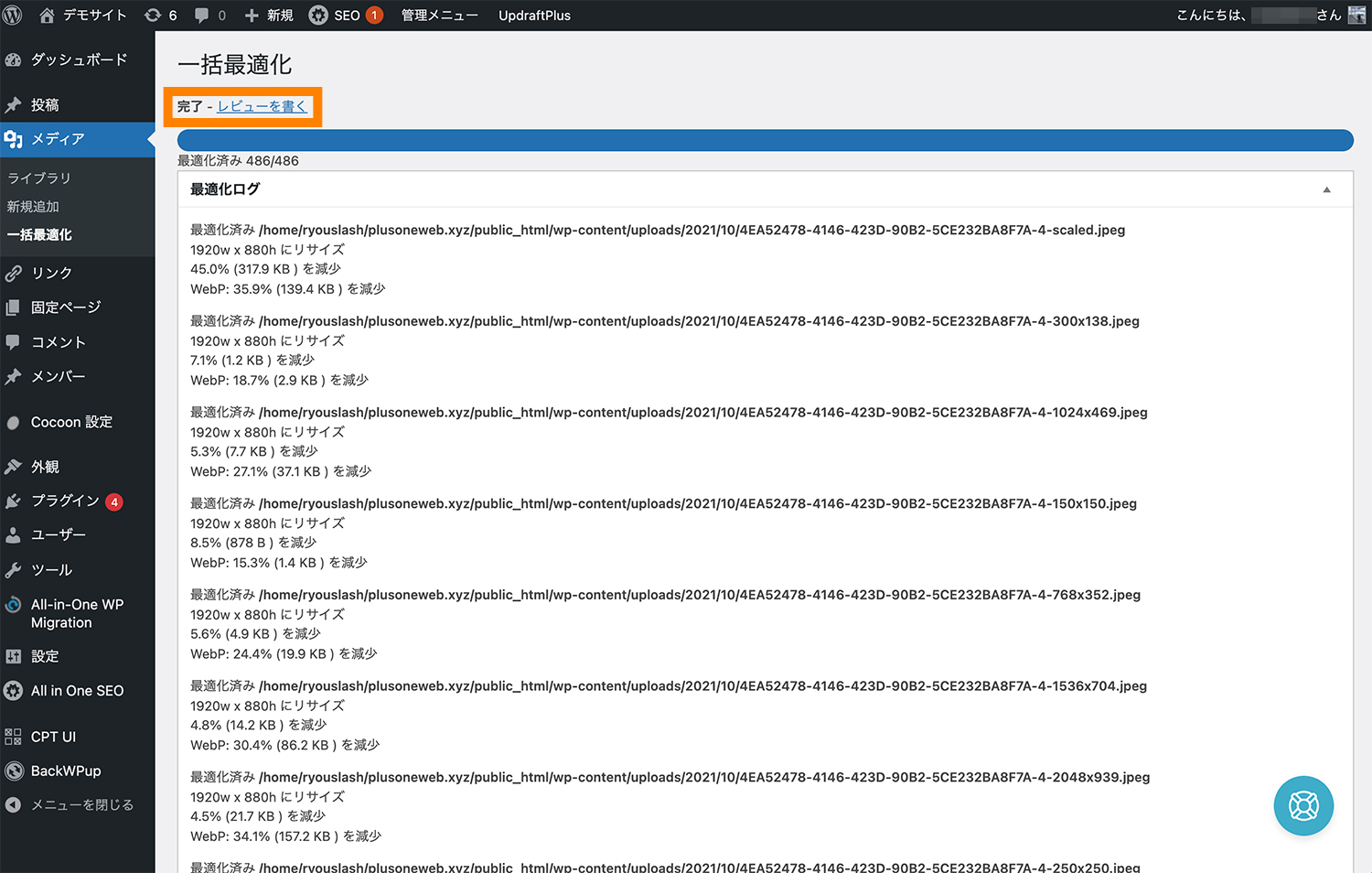1372x873 pixels.
Task: Click the 新規 plus icon
Action: [250, 15]
